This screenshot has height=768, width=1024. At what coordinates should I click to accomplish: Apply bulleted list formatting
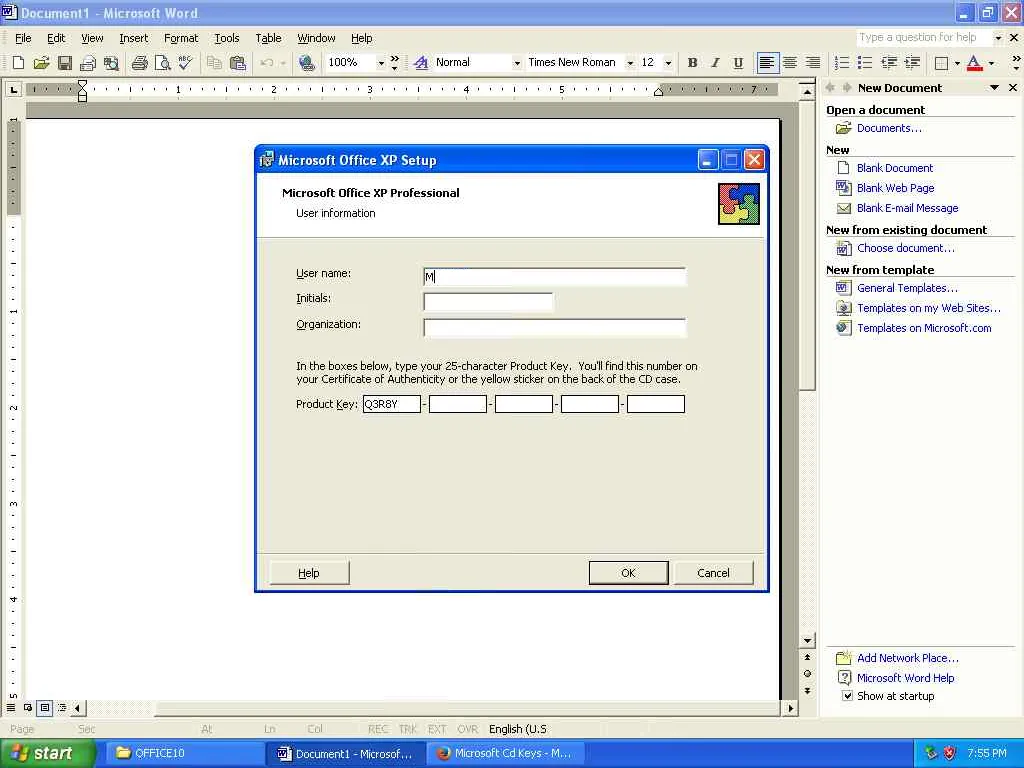click(865, 63)
